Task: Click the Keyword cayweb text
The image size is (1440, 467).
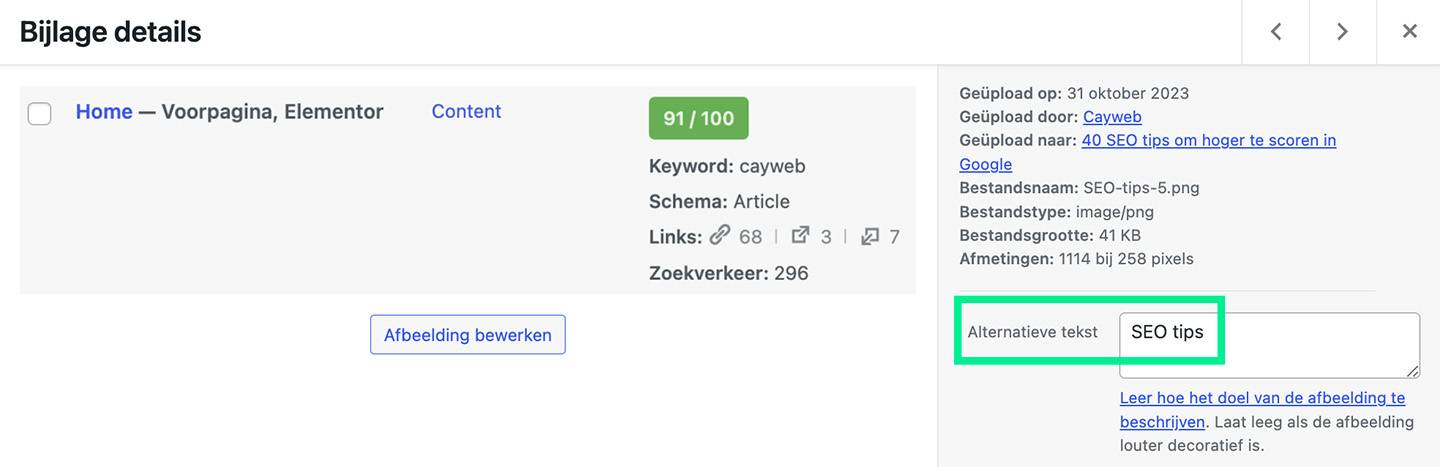Action: click(x=727, y=166)
